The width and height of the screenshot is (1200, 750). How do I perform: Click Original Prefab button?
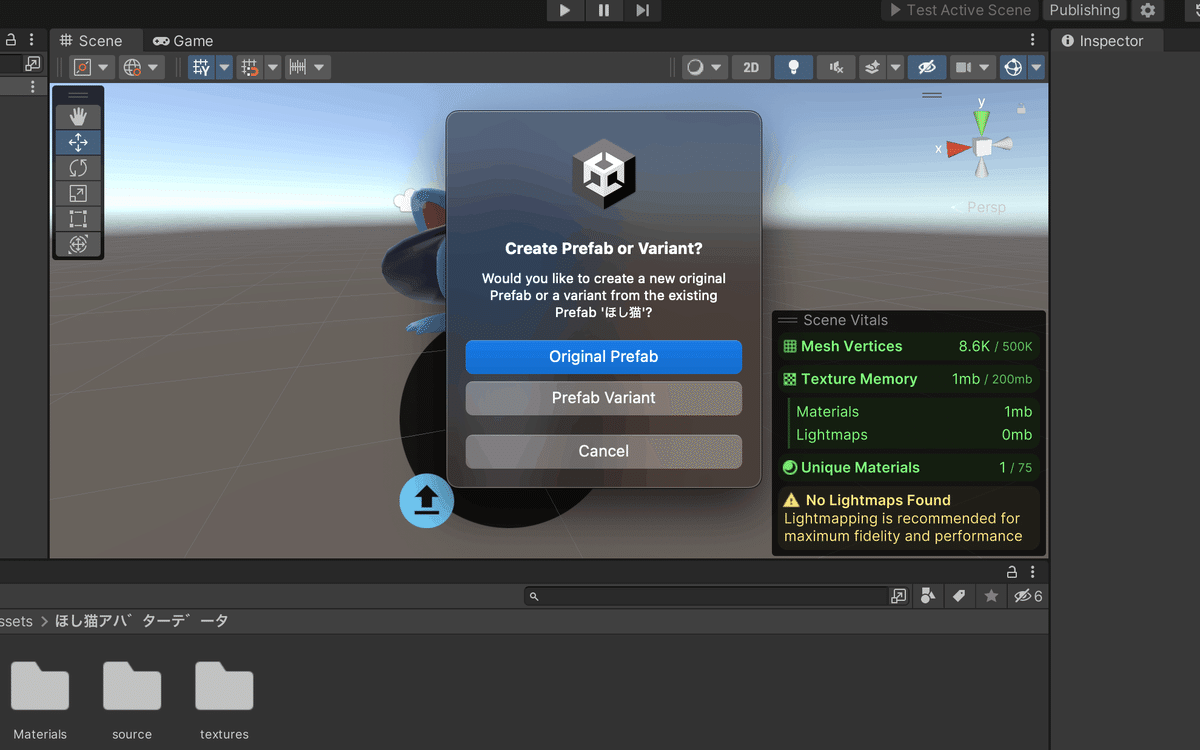point(604,357)
